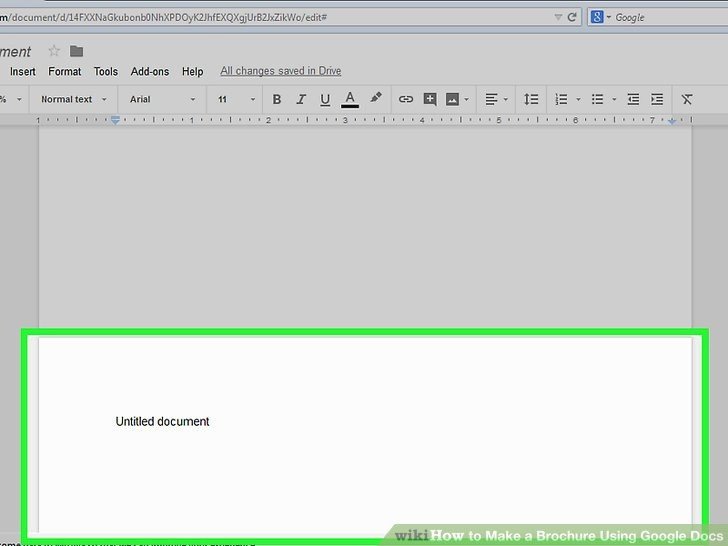Apply a numbered list
Viewport: 728px width, 546px height.
coord(561,99)
